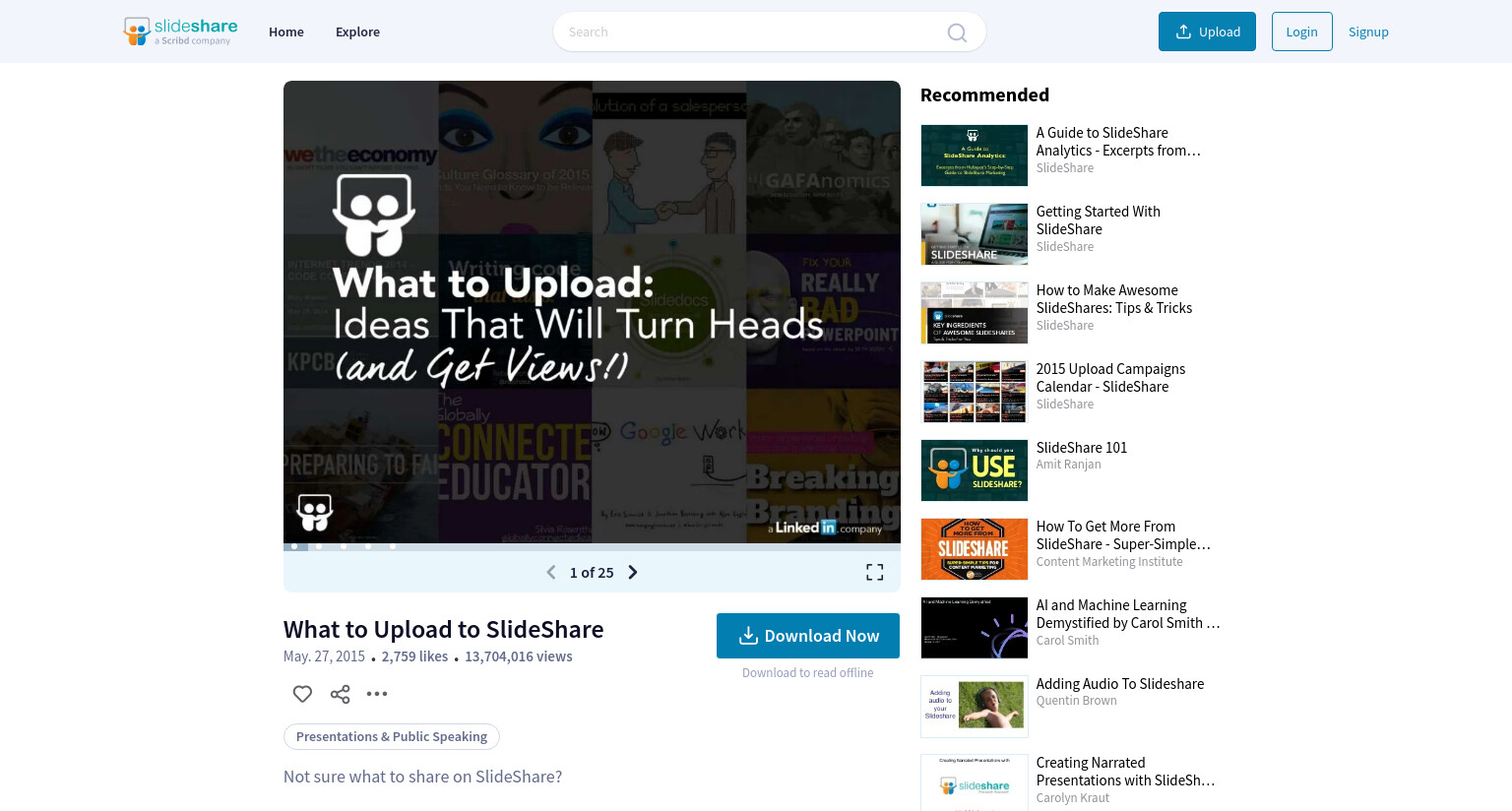Open the Home menu item
Image resolution: width=1512 pixels, height=811 pixels.
coord(286,31)
